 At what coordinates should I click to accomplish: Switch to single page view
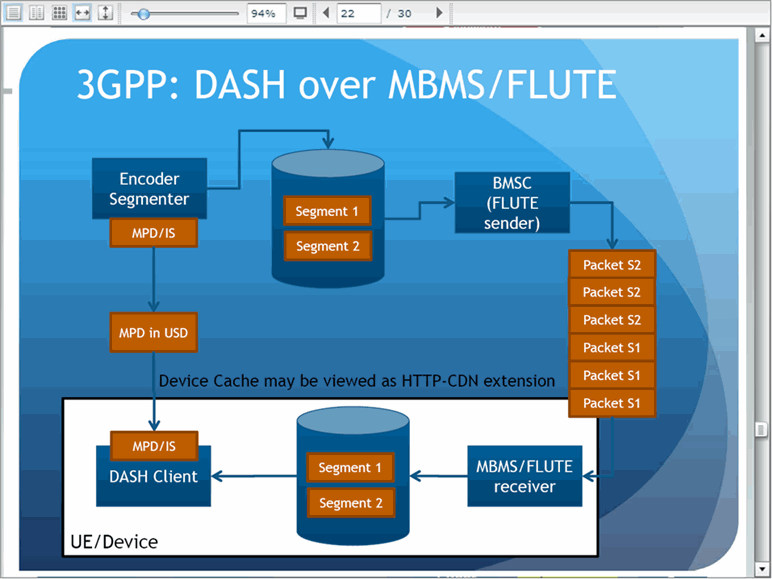(x=13, y=13)
